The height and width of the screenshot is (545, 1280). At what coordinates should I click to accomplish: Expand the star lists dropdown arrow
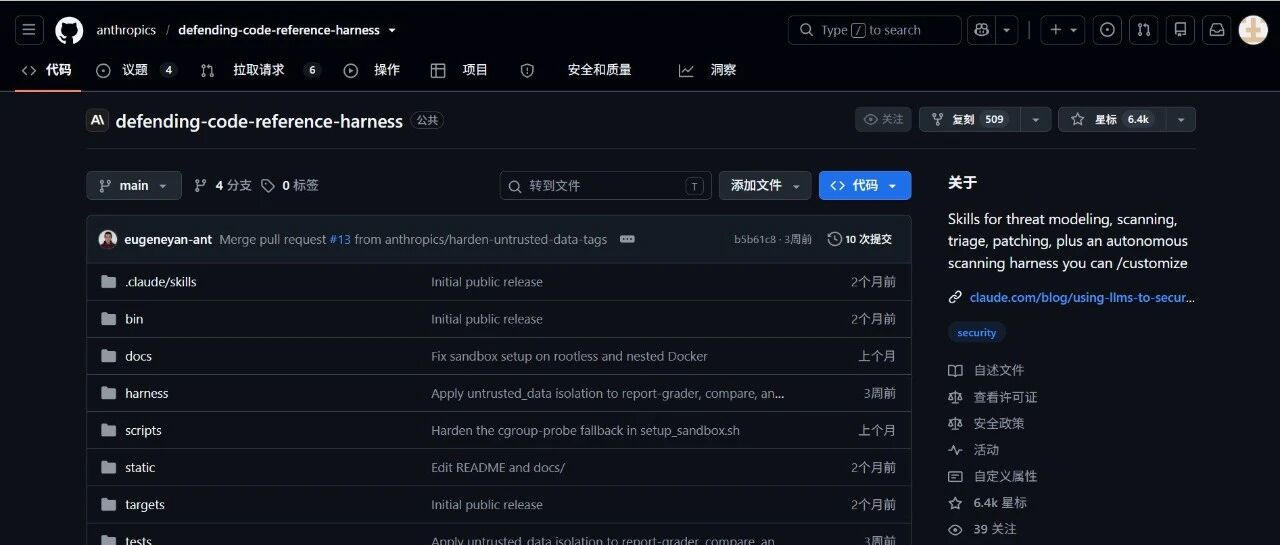[x=1180, y=119]
